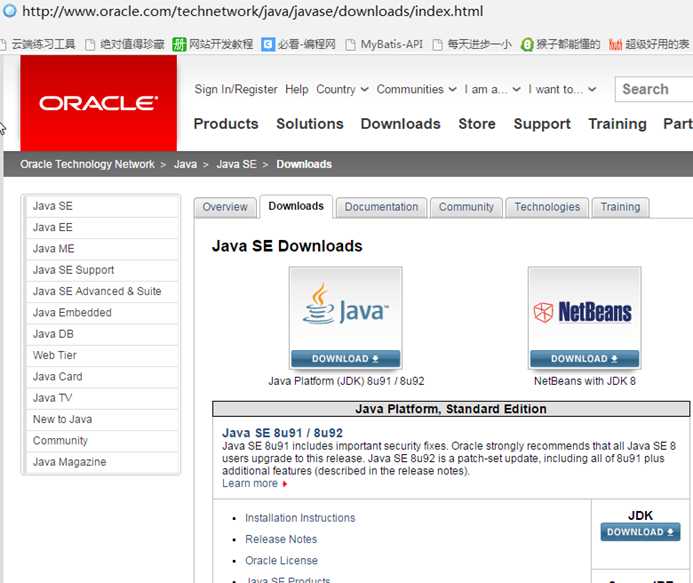Click the 'NetBeans with JDK 8' caption
Image resolution: width=693 pixels, height=583 pixels.
click(x=584, y=381)
